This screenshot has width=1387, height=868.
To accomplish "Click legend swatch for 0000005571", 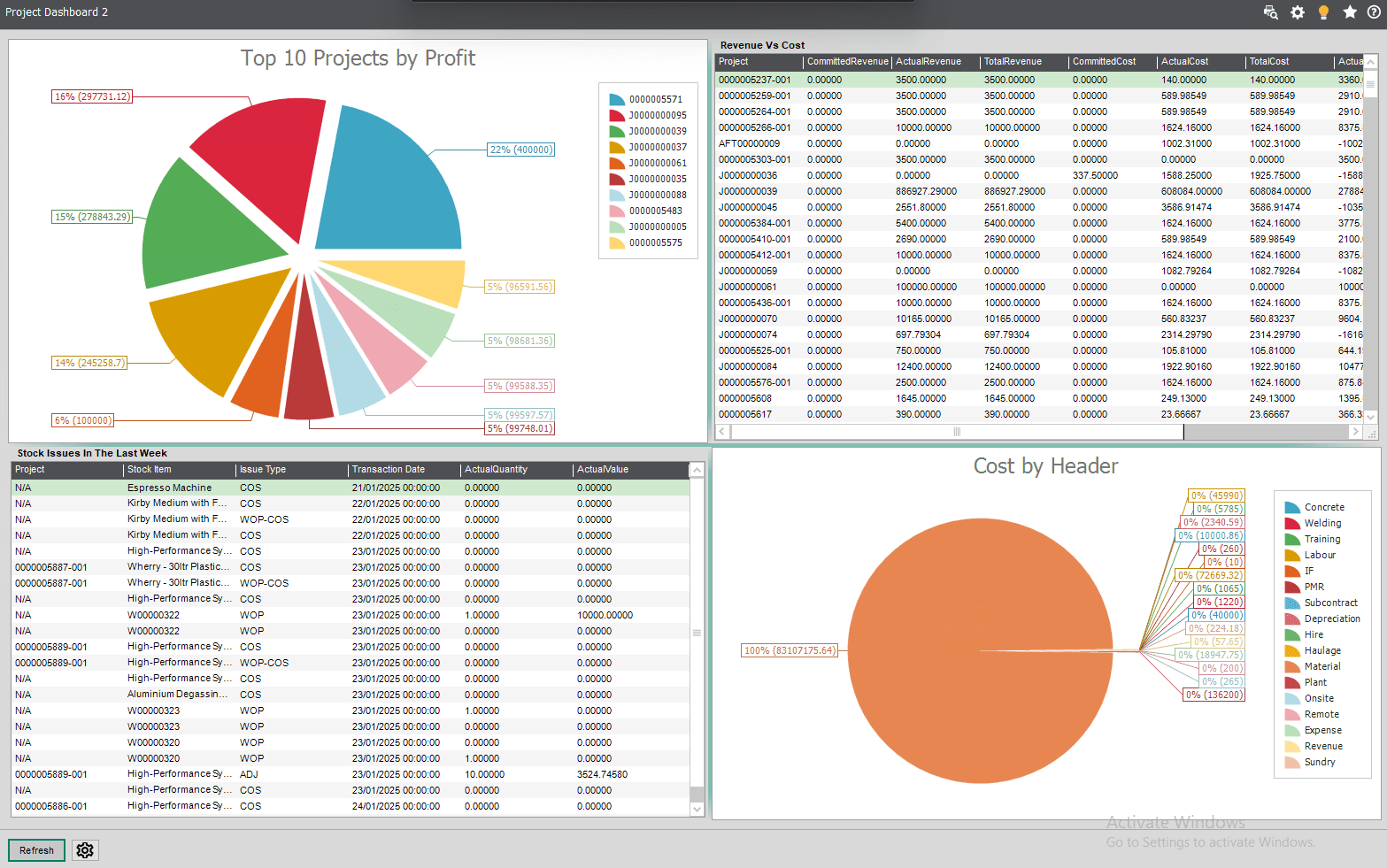I will 617,99.
